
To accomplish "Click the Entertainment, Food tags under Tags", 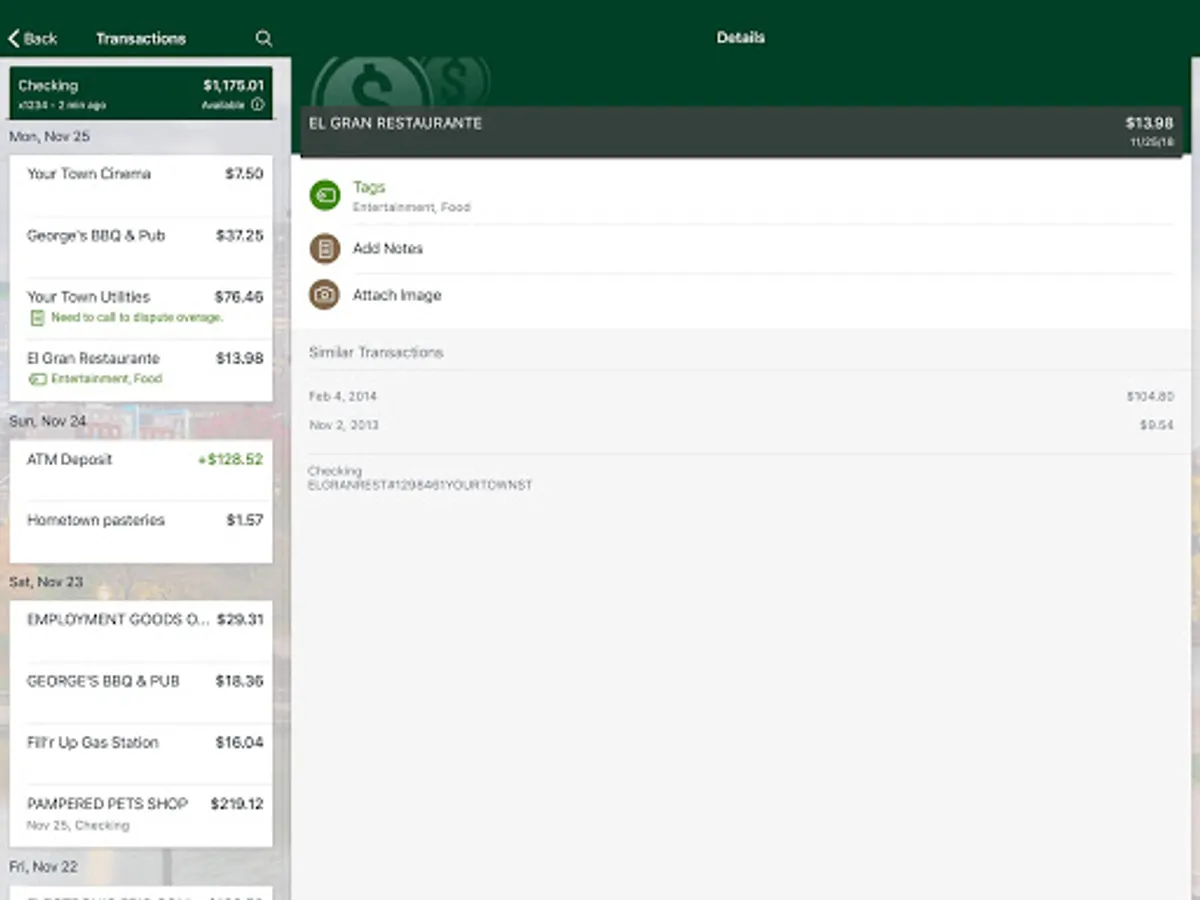I will click(x=412, y=207).
